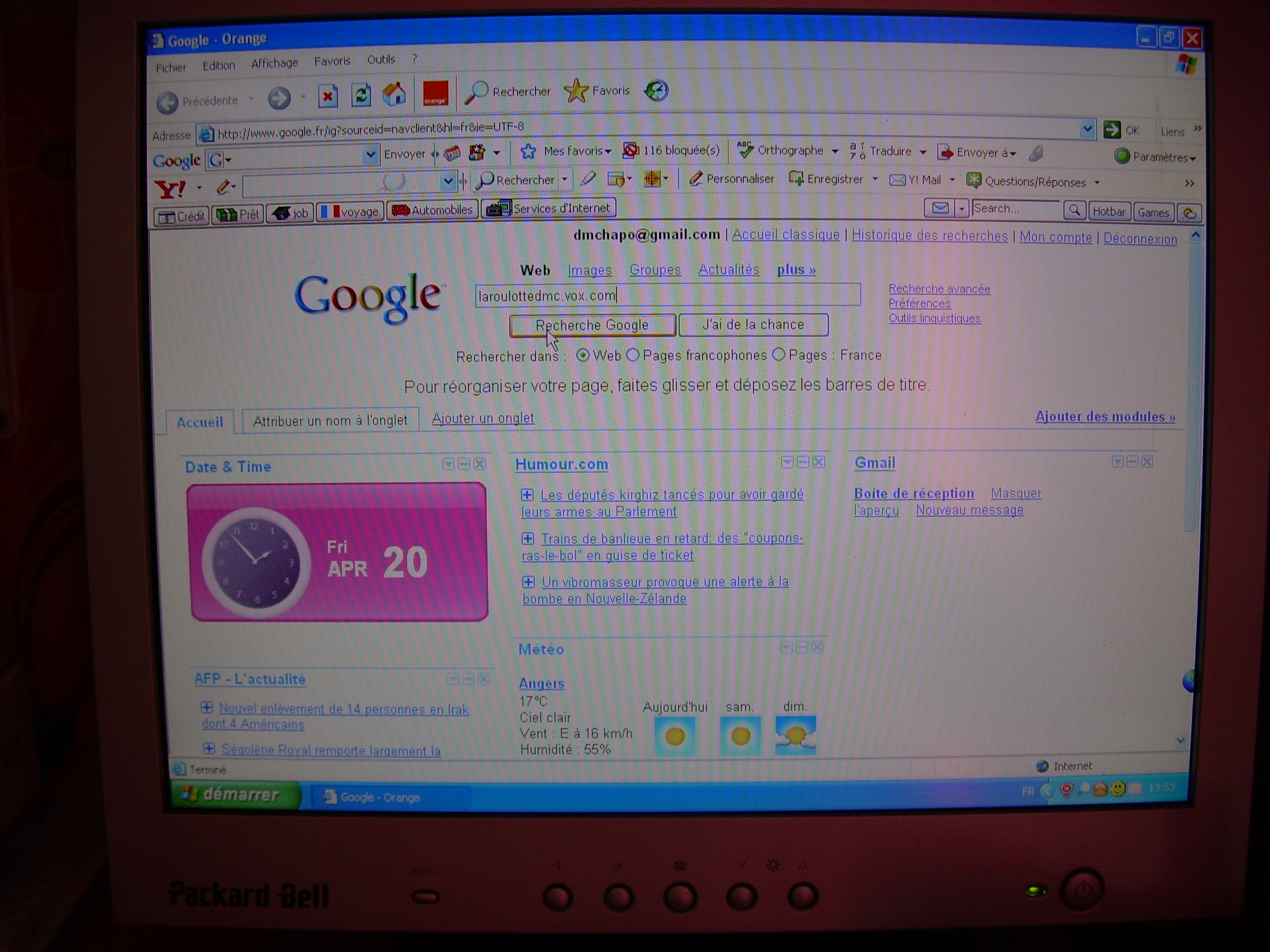This screenshot has width=1270, height=952.
Task: Click the smiley face tray icon
Action: (x=1117, y=789)
